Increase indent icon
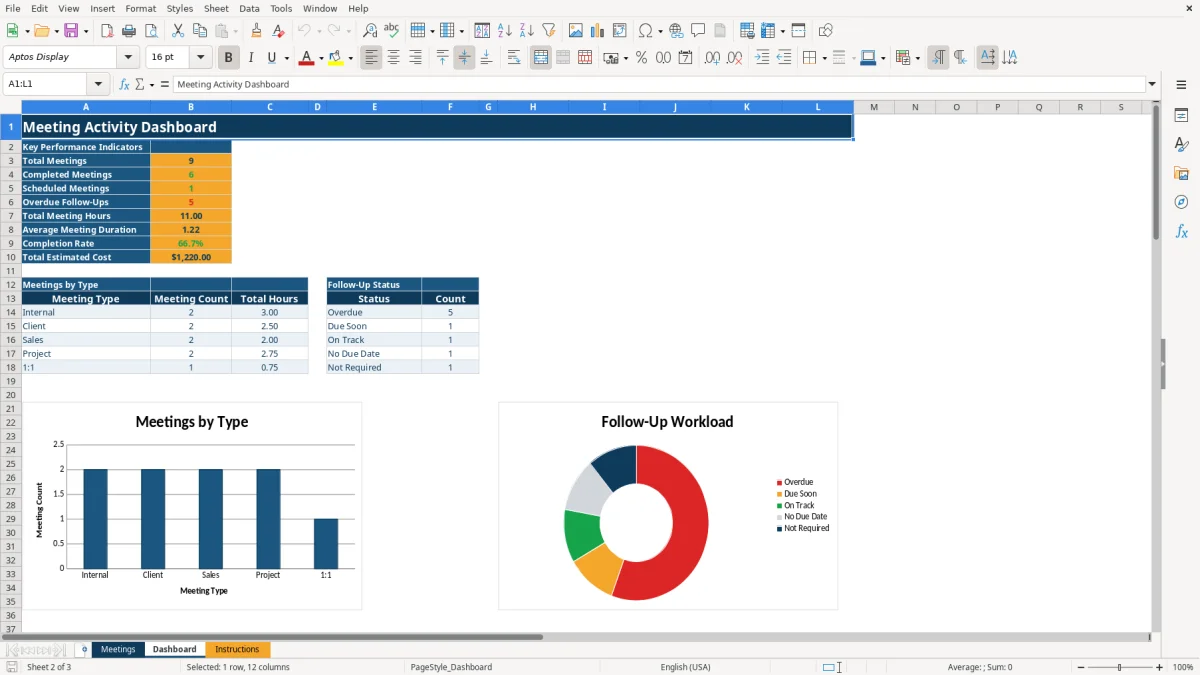Screen dimensions: 1200x675 (762, 58)
